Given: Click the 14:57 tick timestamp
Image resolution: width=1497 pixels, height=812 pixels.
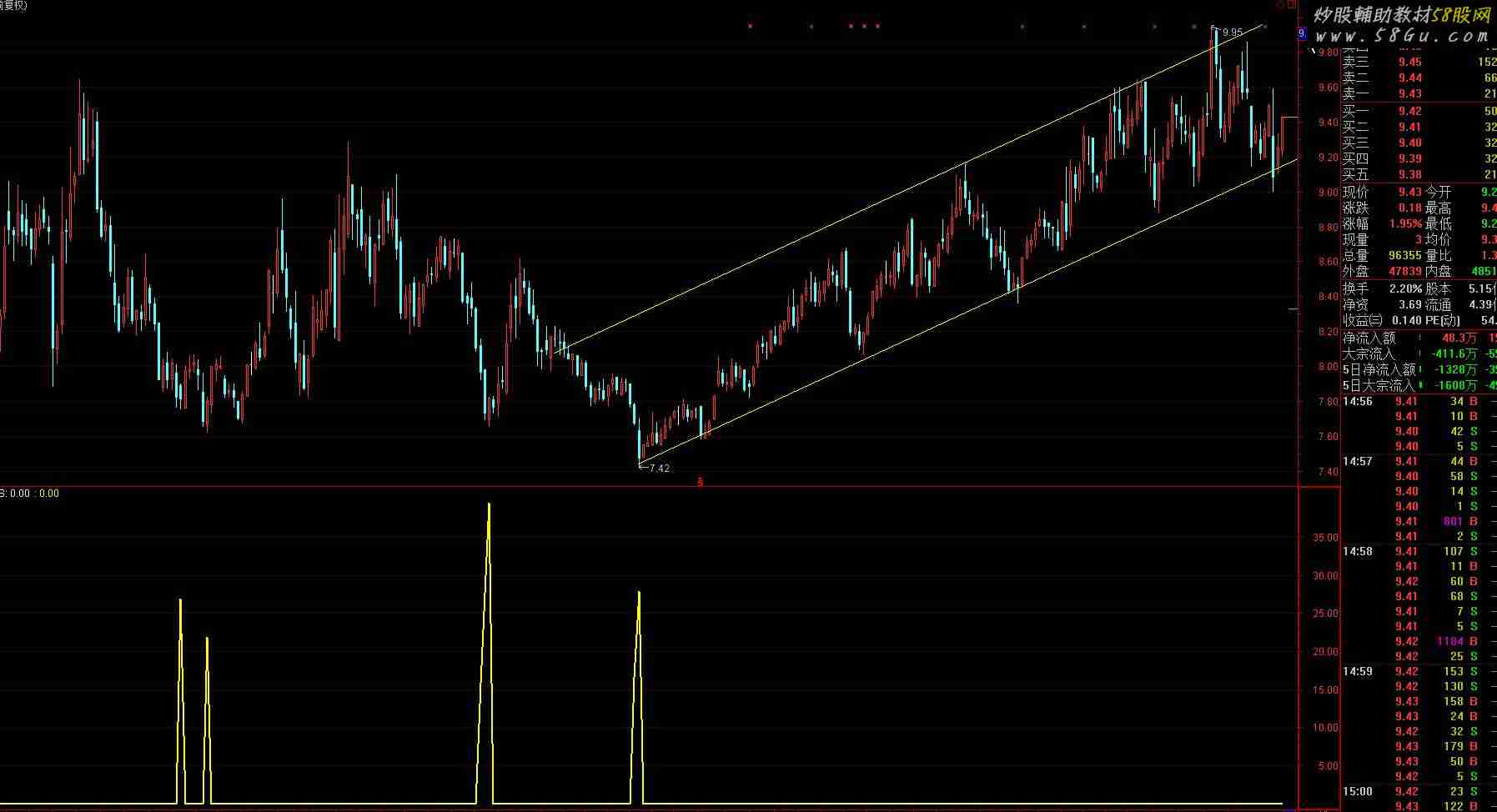Looking at the screenshot, I should tap(1358, 461).
